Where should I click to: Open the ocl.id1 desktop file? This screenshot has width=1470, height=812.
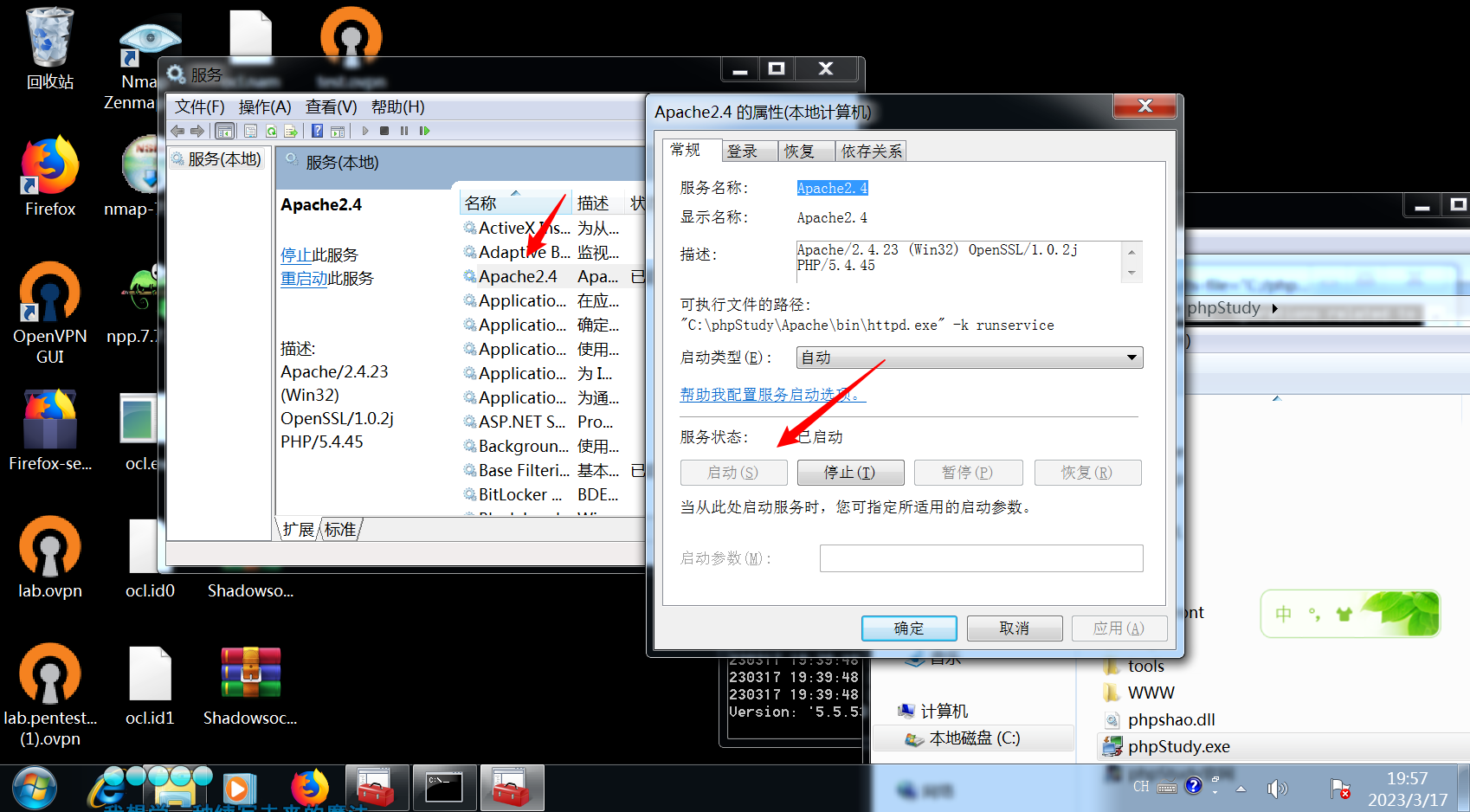[x=150, y=686]
